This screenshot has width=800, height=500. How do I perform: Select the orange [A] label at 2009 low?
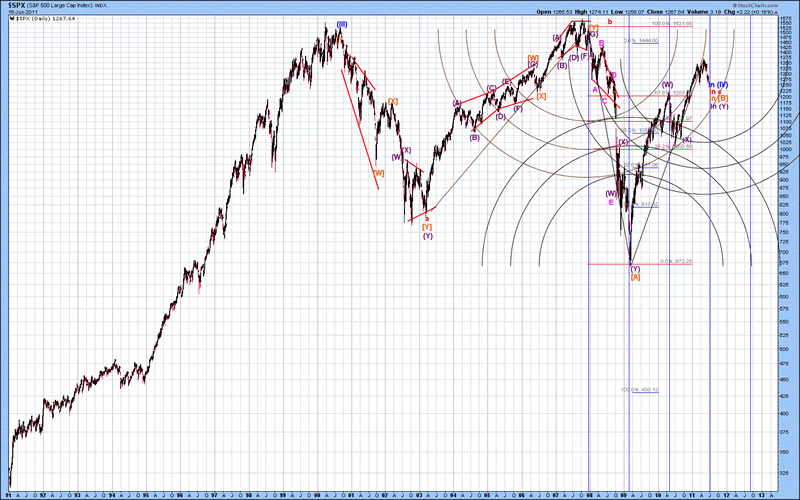point(634,277)
